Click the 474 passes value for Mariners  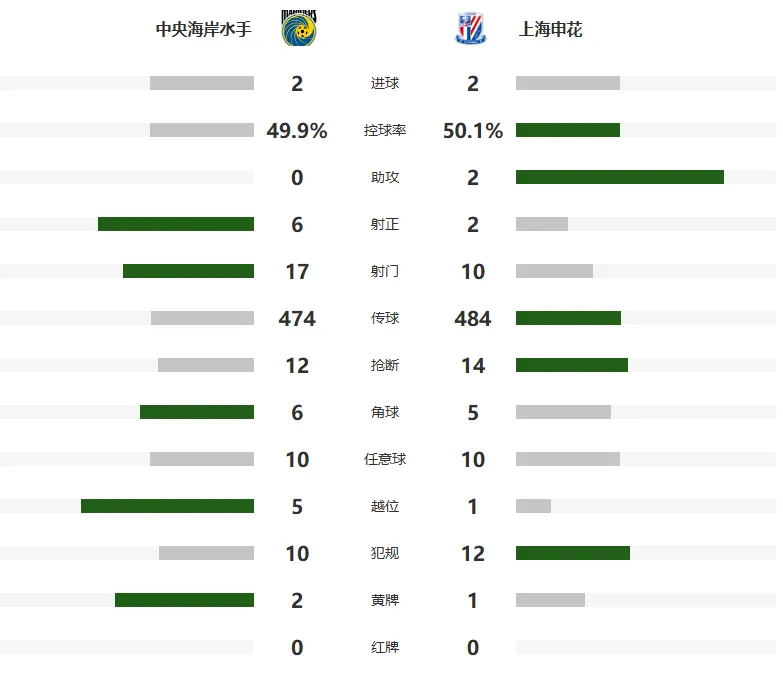click(297, 319)
